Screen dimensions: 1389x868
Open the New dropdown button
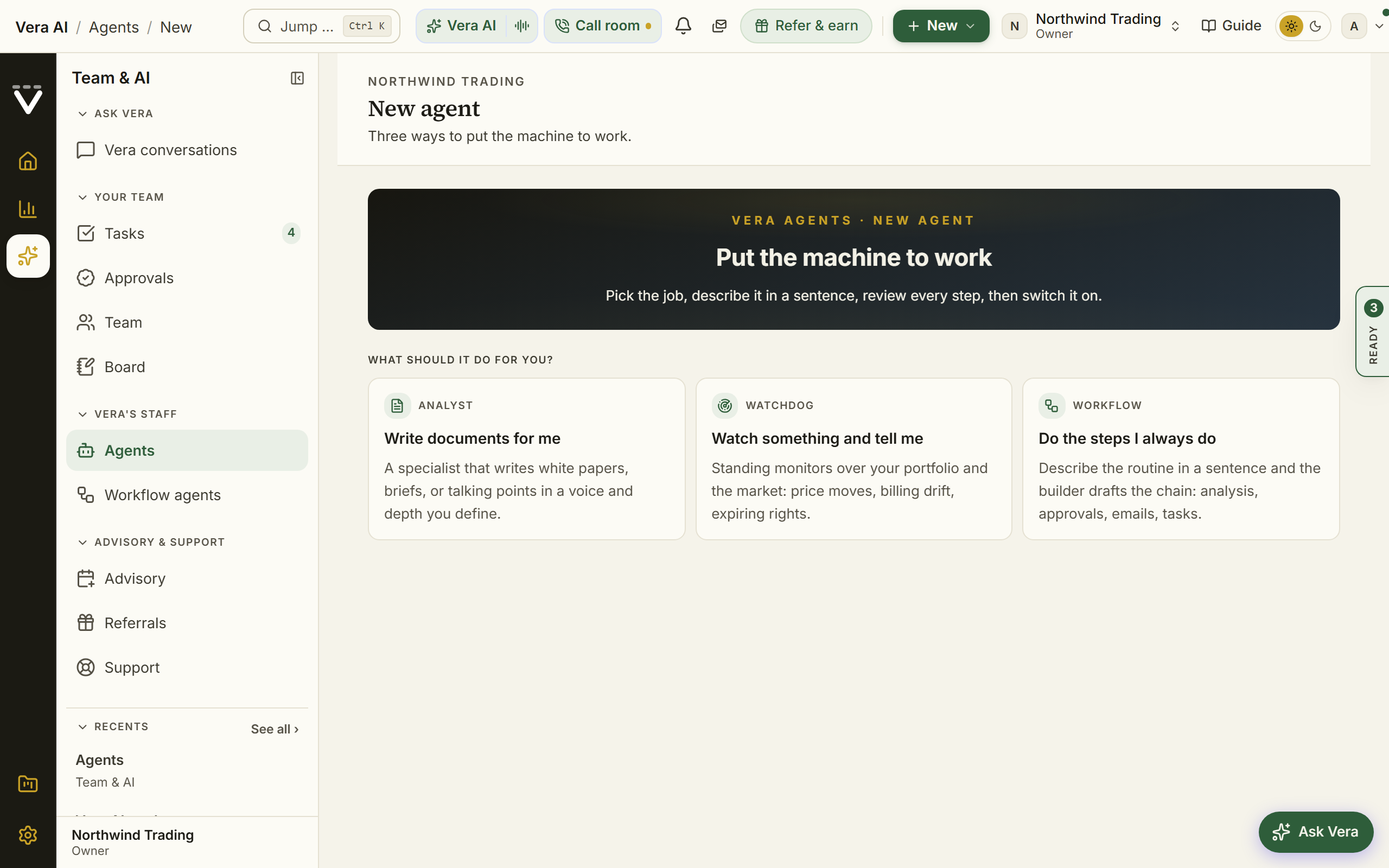[x=941, y=26]
